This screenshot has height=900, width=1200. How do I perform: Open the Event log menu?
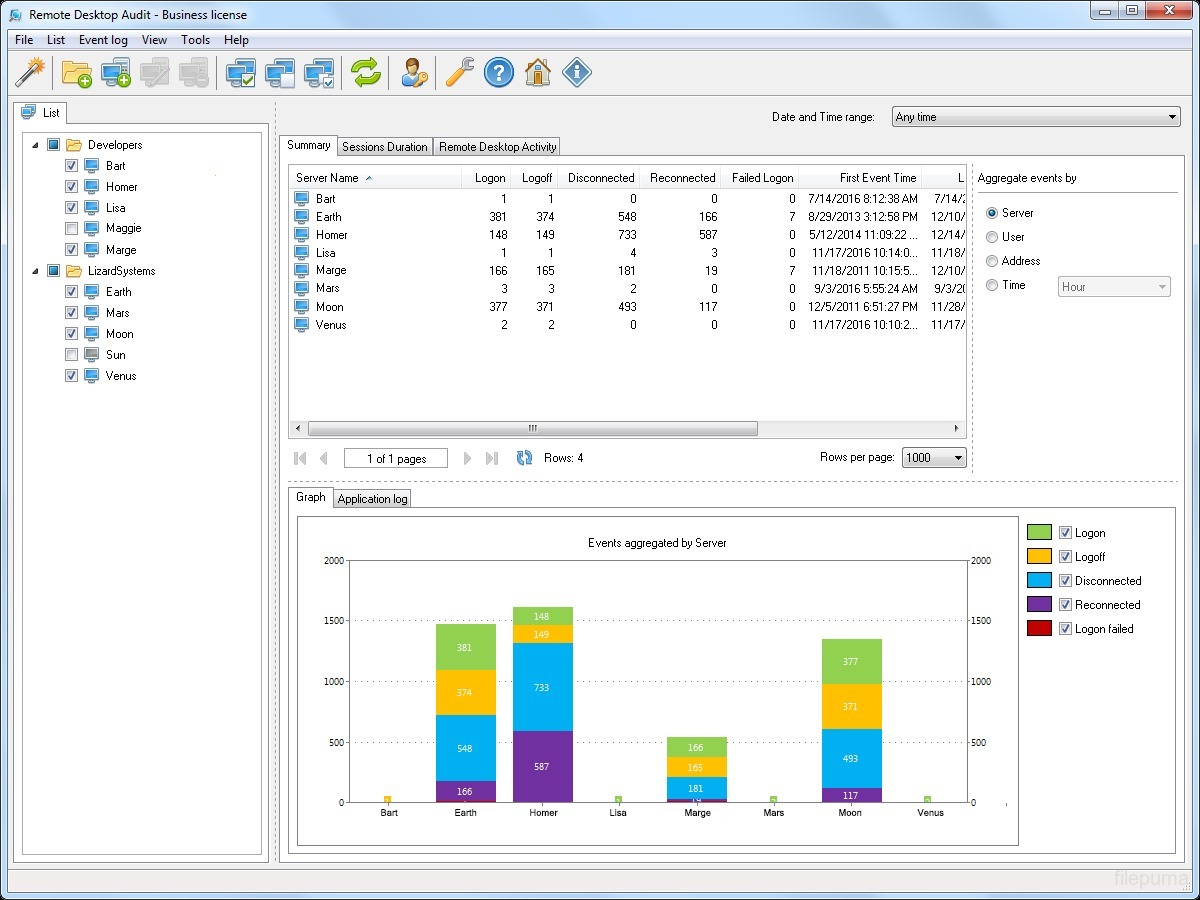click(103, 40)
